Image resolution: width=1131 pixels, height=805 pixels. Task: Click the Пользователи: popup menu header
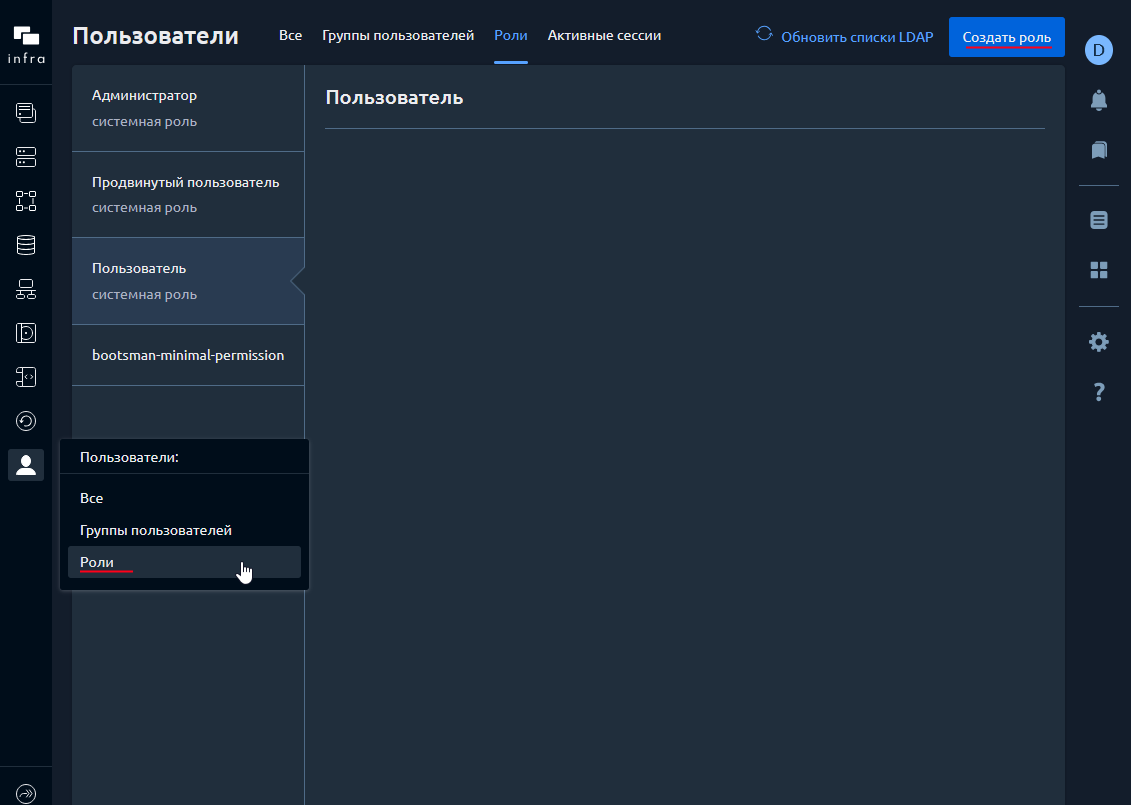(x=129, y=457)
